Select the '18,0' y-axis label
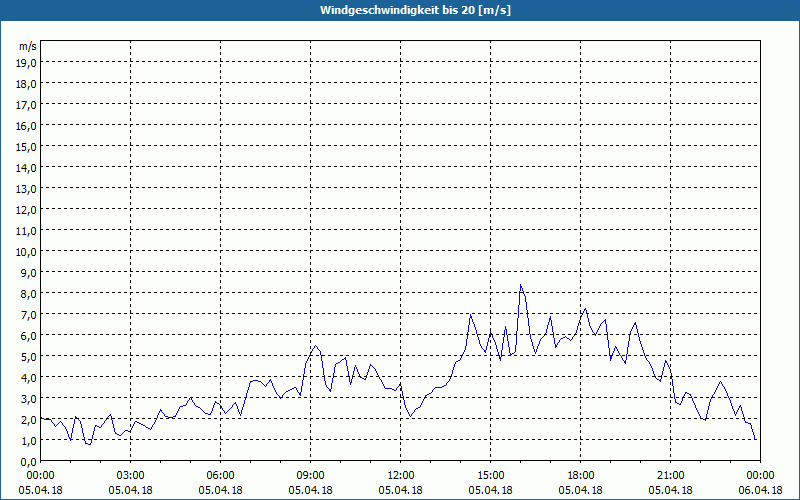 tap(26, 84)
